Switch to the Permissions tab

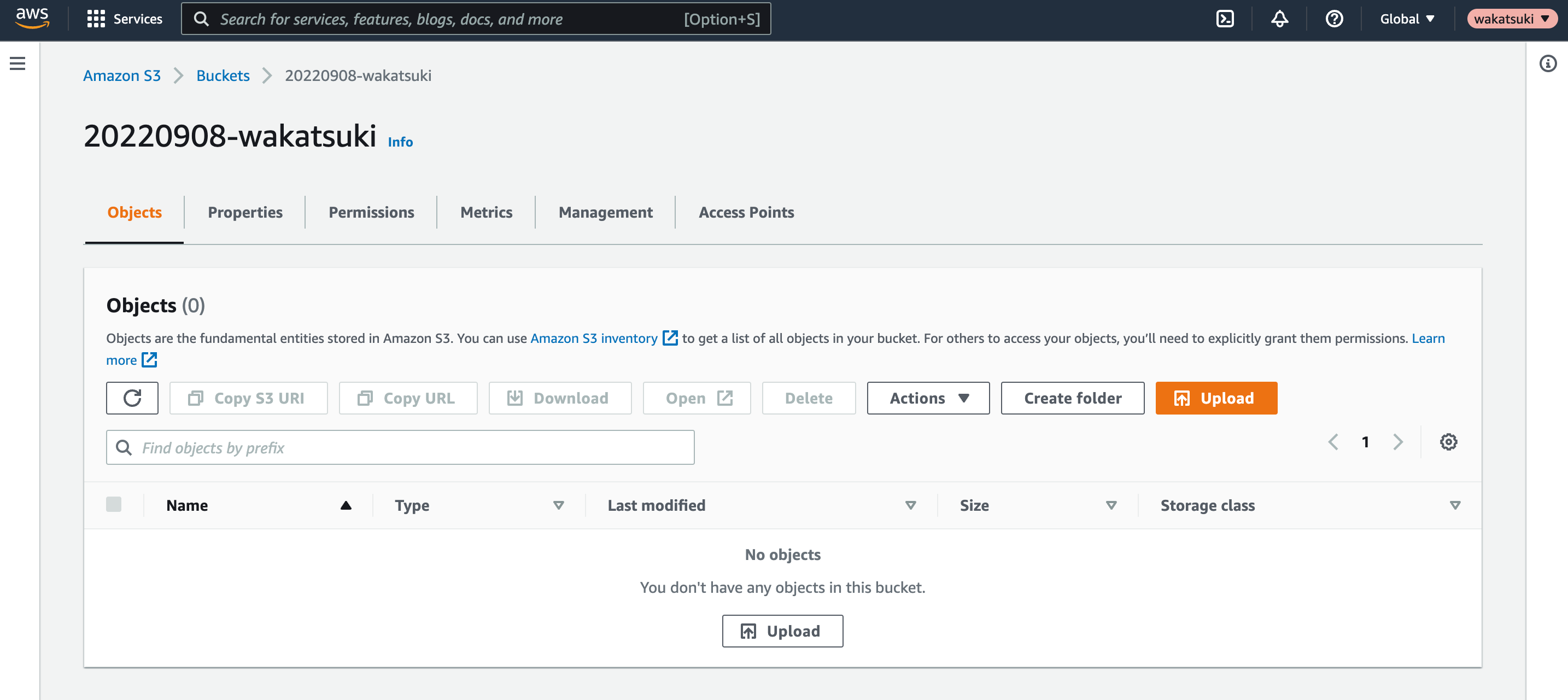point(371,212)
